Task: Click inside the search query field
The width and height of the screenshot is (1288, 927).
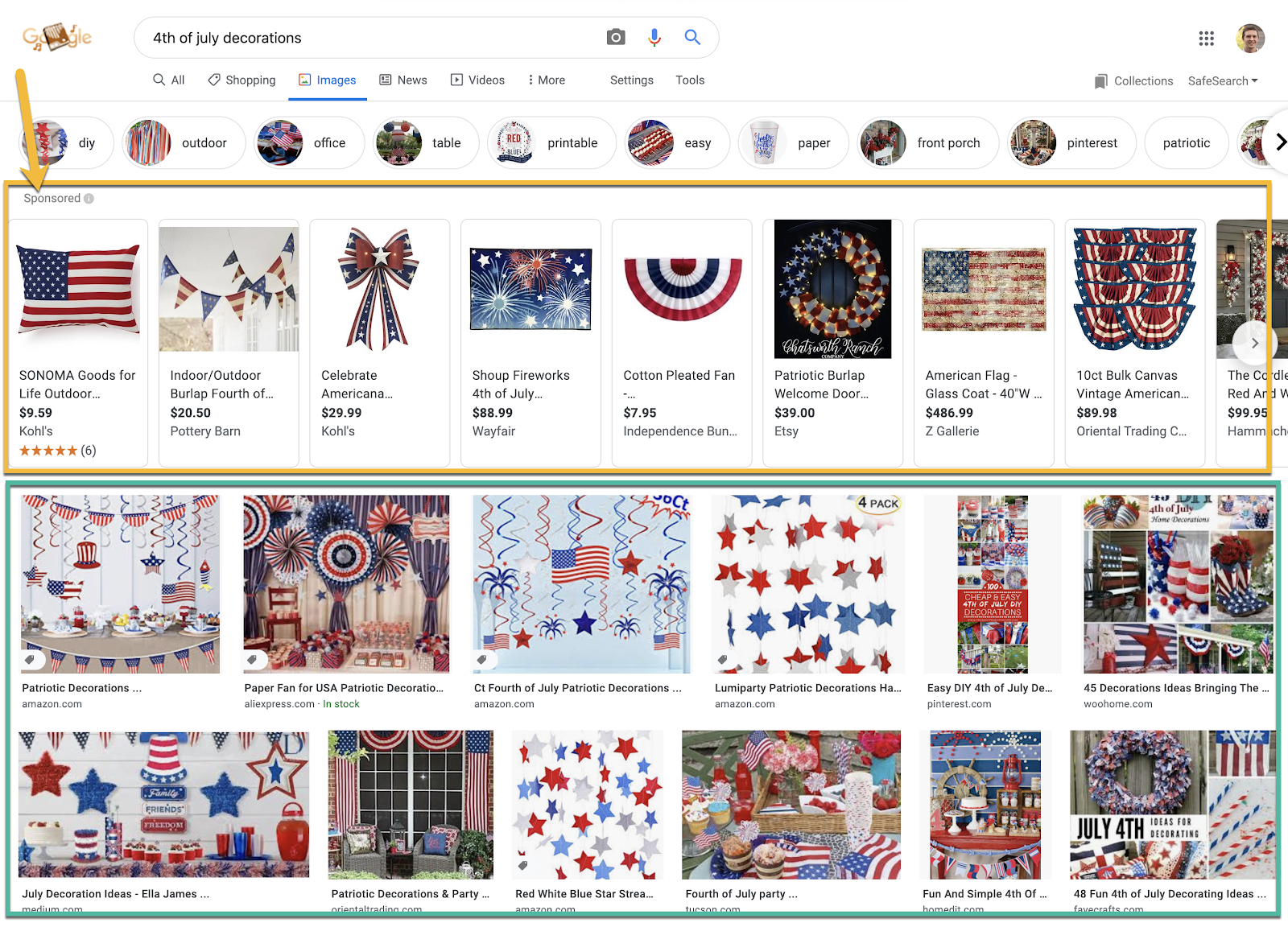Action: pos(370,38)
